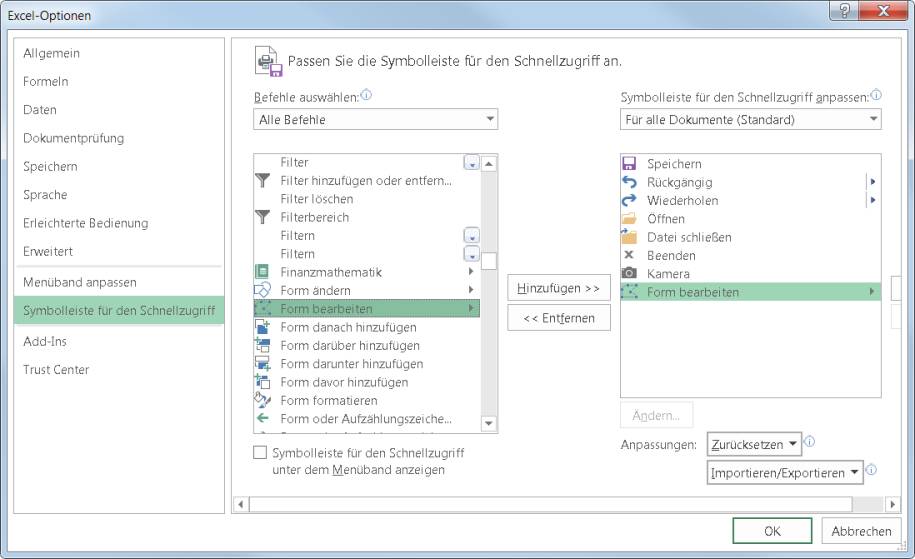Click the Öffnen folder icon
915x559 pixels.
tap(629, 219)
